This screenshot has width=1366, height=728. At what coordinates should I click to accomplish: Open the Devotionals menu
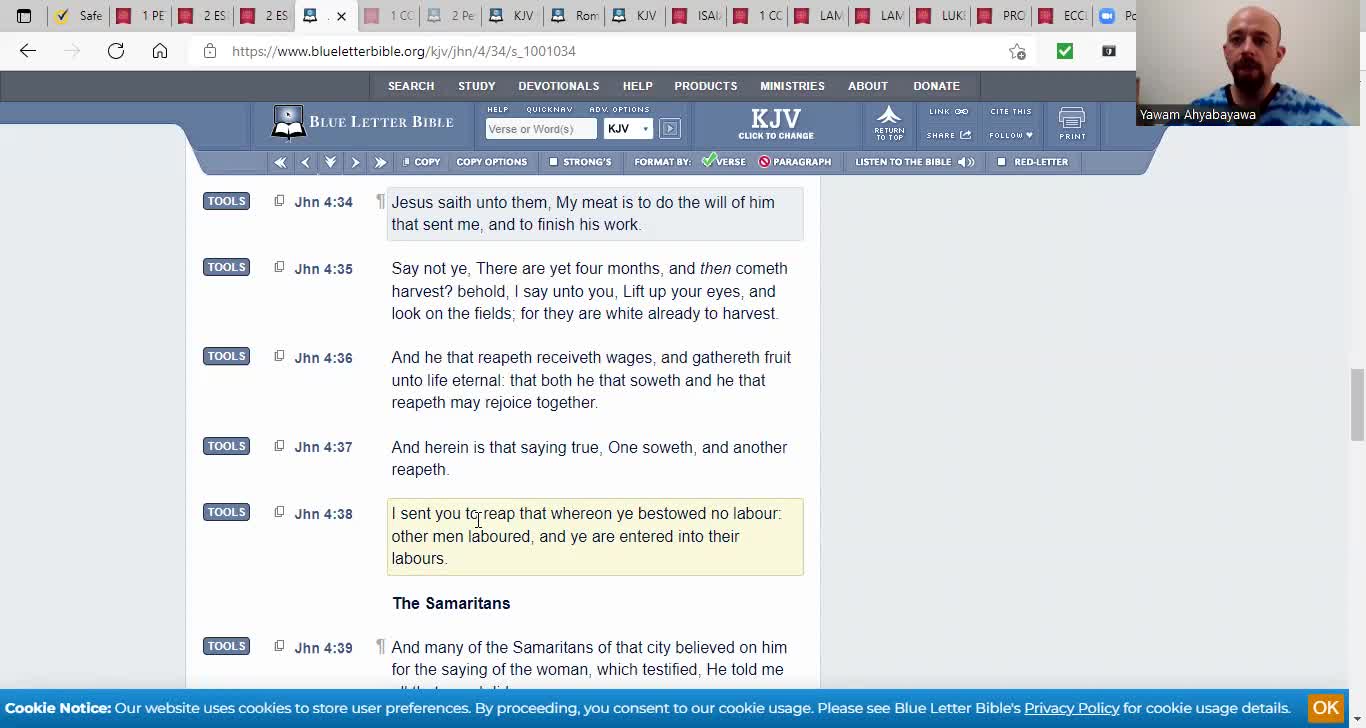(558, 86)
